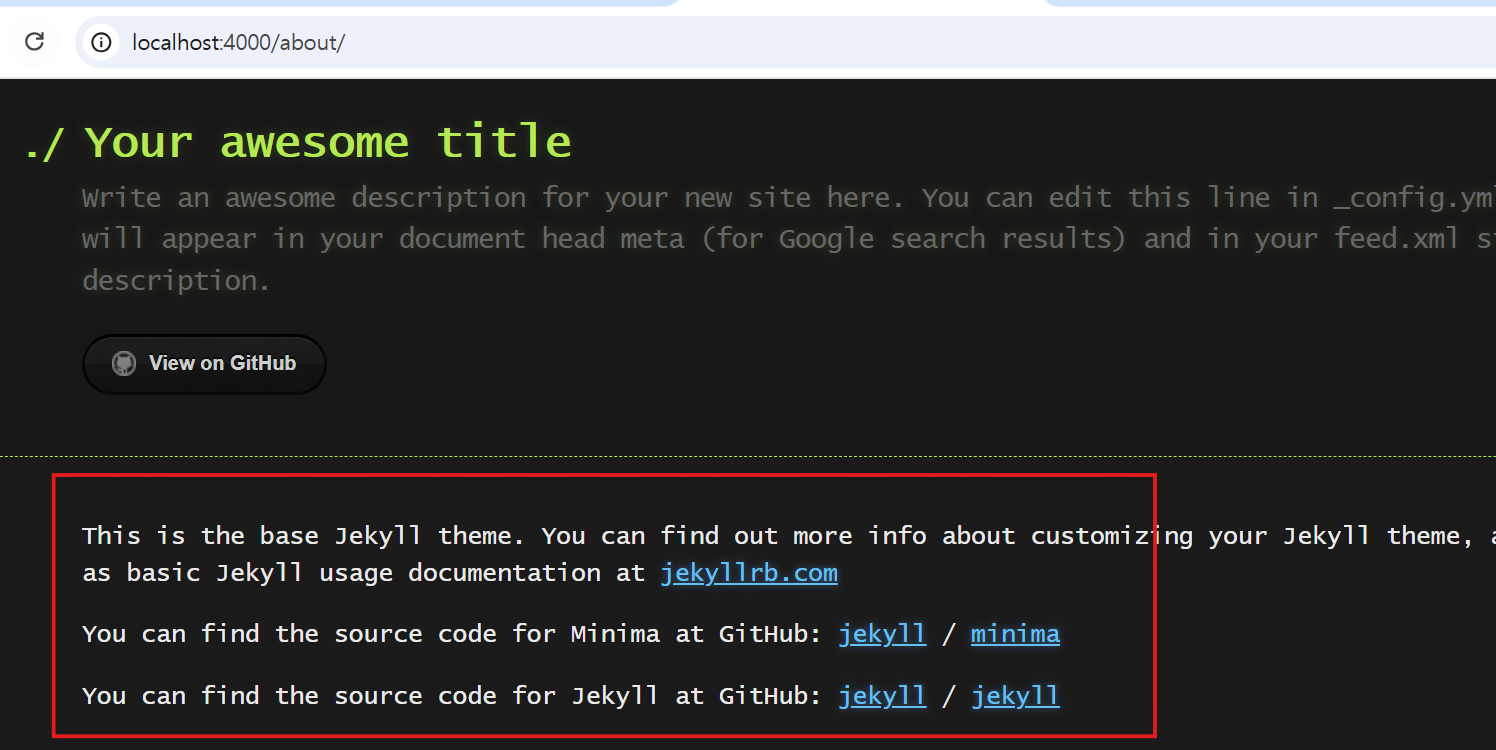This screenshot has width=1496, height=750.
Task: Open the jekyll link on the Minima line
Action: pos(882,634)
